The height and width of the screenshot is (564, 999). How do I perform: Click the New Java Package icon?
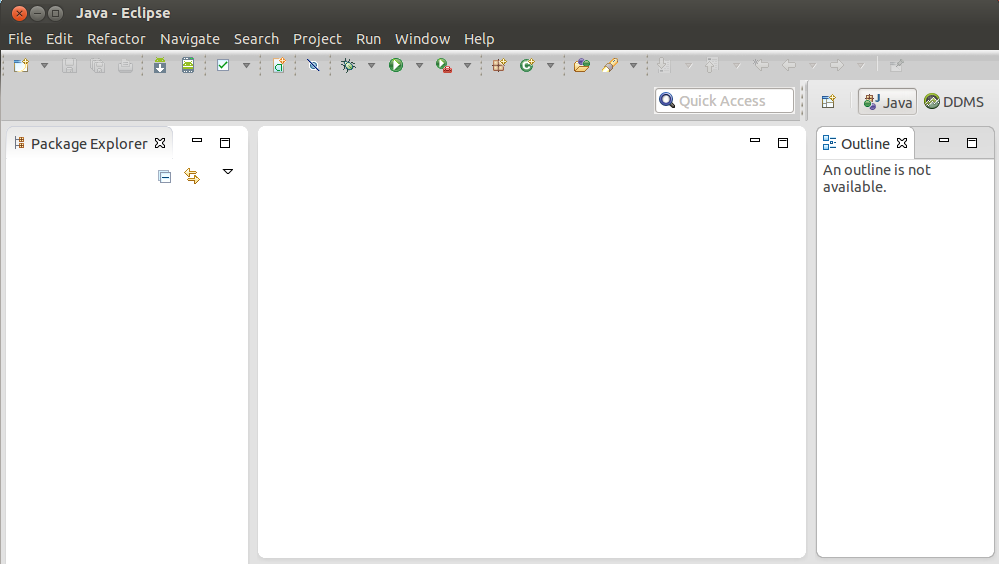(x=499, y=65)
